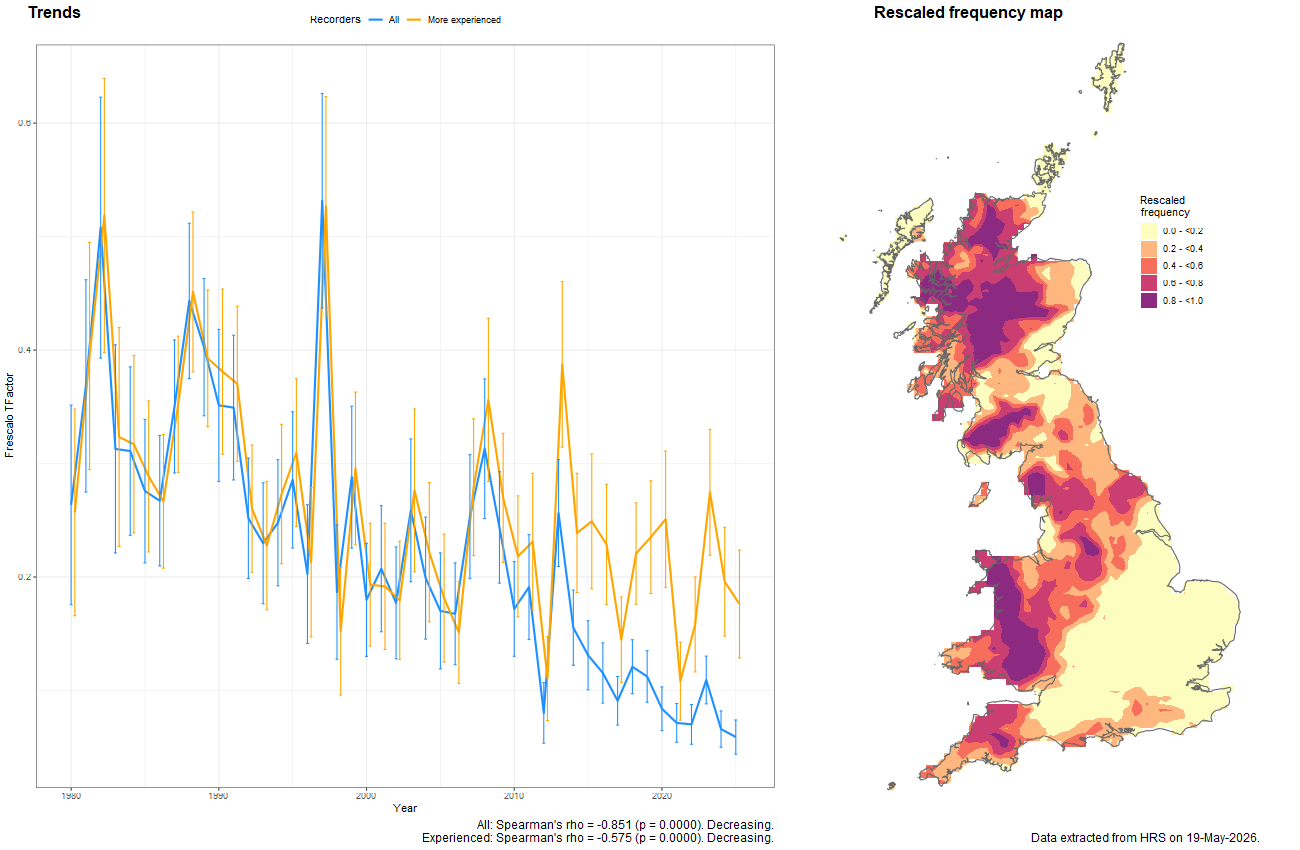The height and width of the screenshot is (850, 1300).
Task: Click the 'Data extracted from HRS' footnote
Action: point(1145,837)
